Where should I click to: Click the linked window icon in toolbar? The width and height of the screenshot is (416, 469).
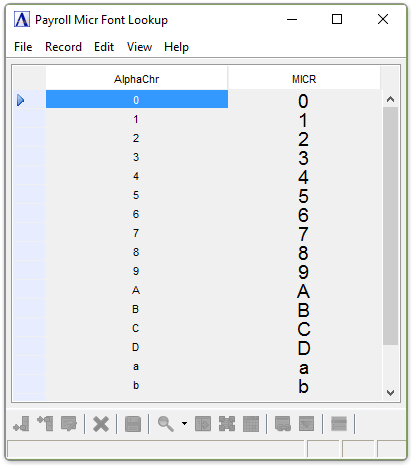(283, 424)
